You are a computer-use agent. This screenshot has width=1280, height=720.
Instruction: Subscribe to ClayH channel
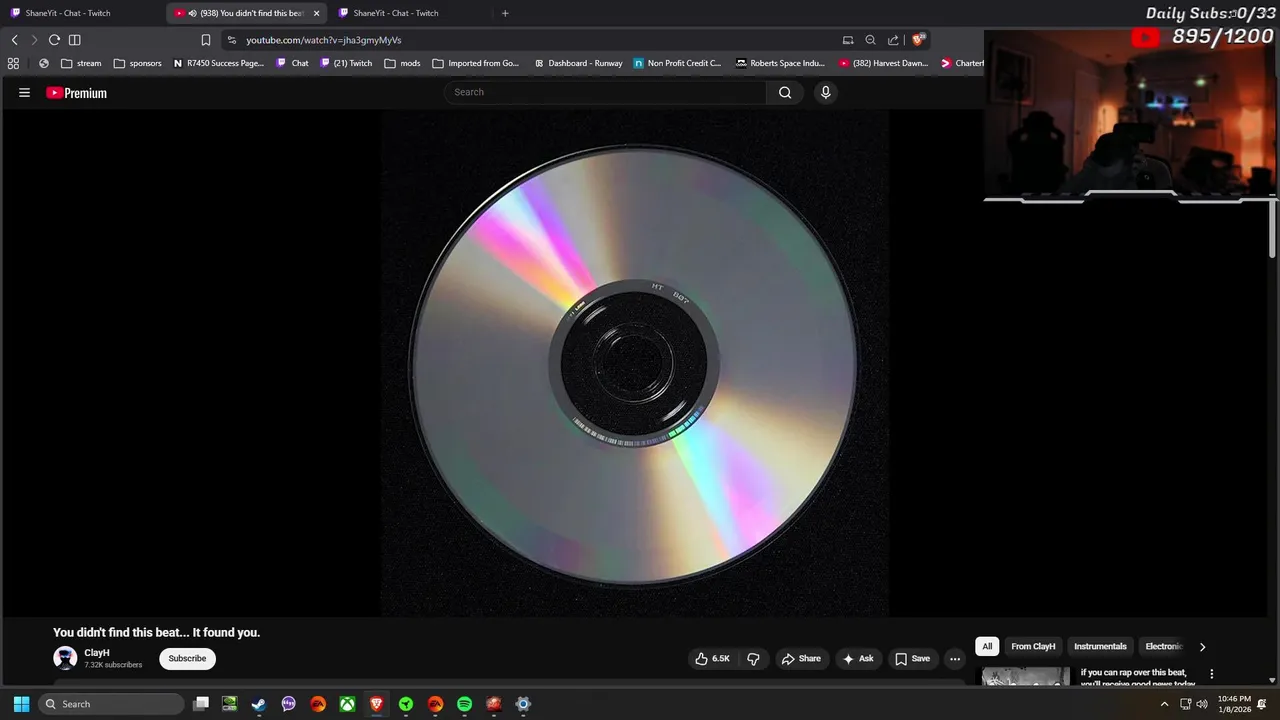tap(187, 658)
